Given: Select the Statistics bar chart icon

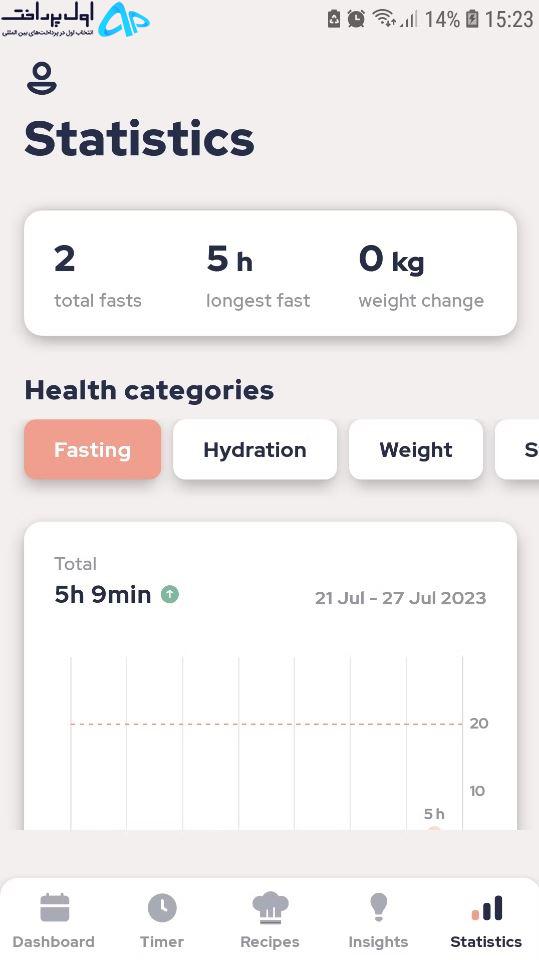Looking at the screenshot, I should [x=487, y=907].
